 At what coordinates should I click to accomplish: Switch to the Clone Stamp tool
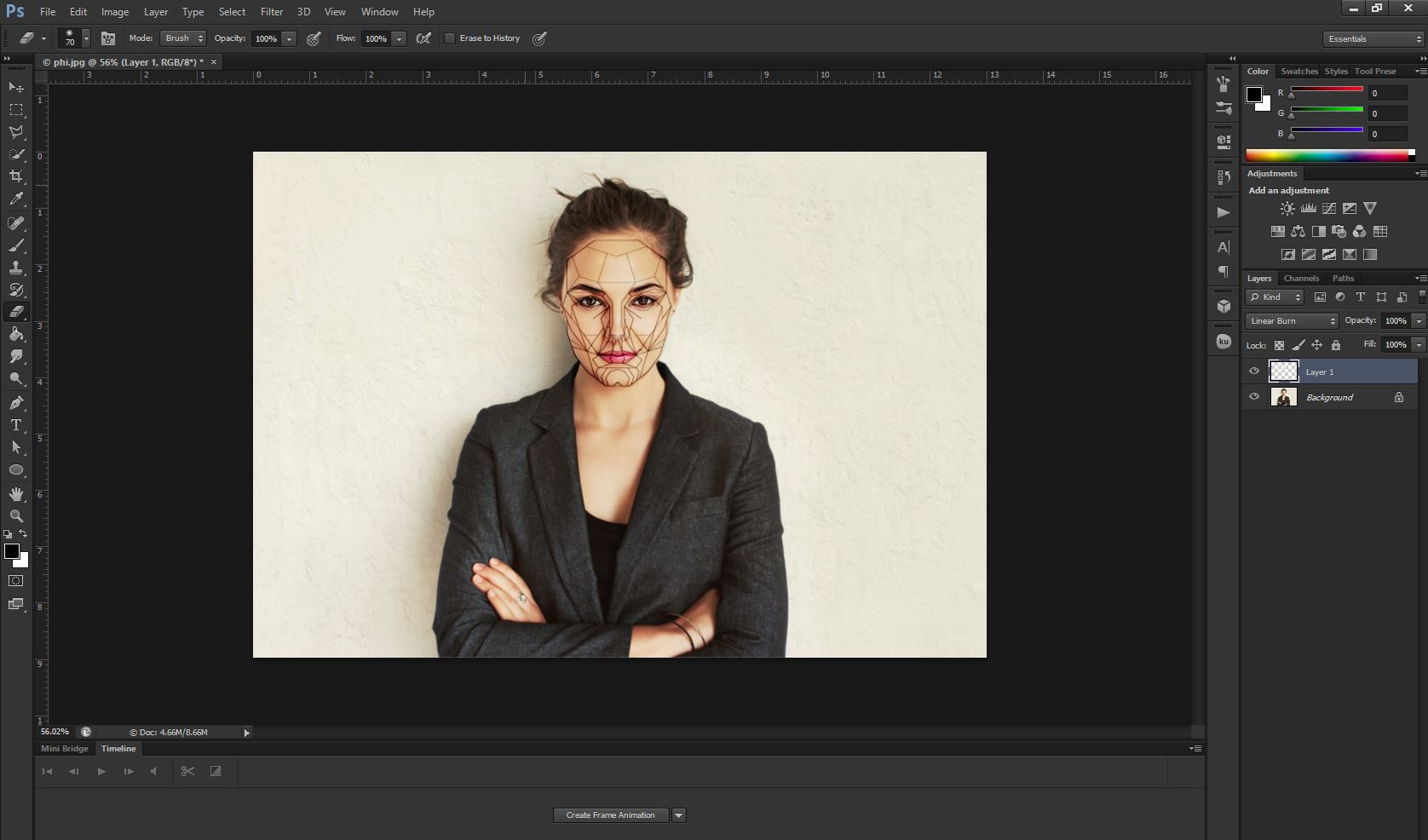pos(15,267)
